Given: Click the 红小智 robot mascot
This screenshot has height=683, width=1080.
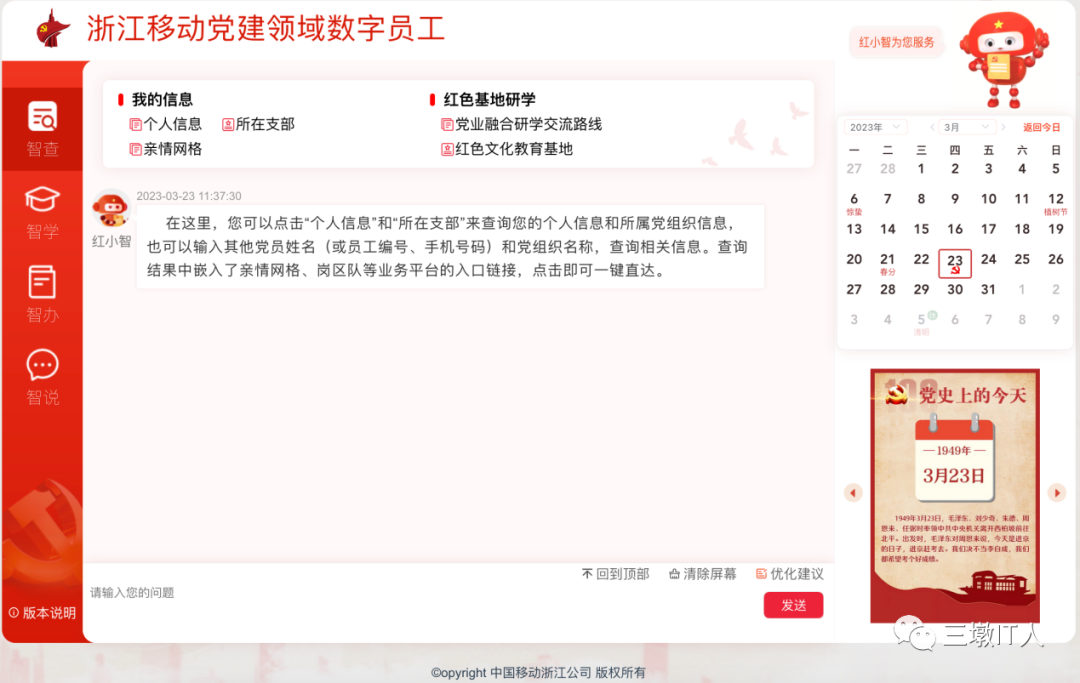Looking at the screenshot, I should [x=1002, y=60].
